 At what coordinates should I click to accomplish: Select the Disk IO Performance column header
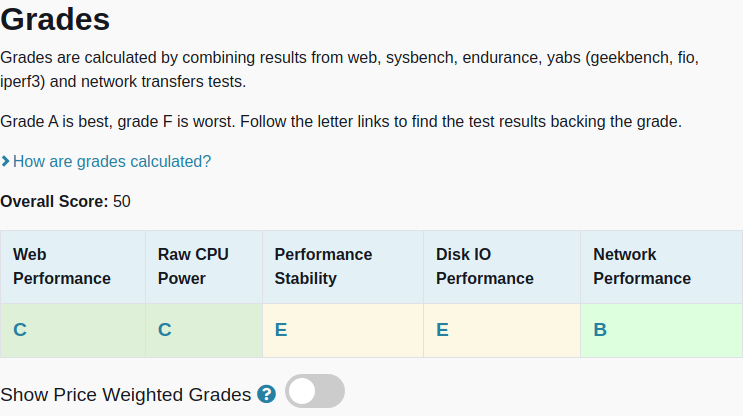(485, 266)
